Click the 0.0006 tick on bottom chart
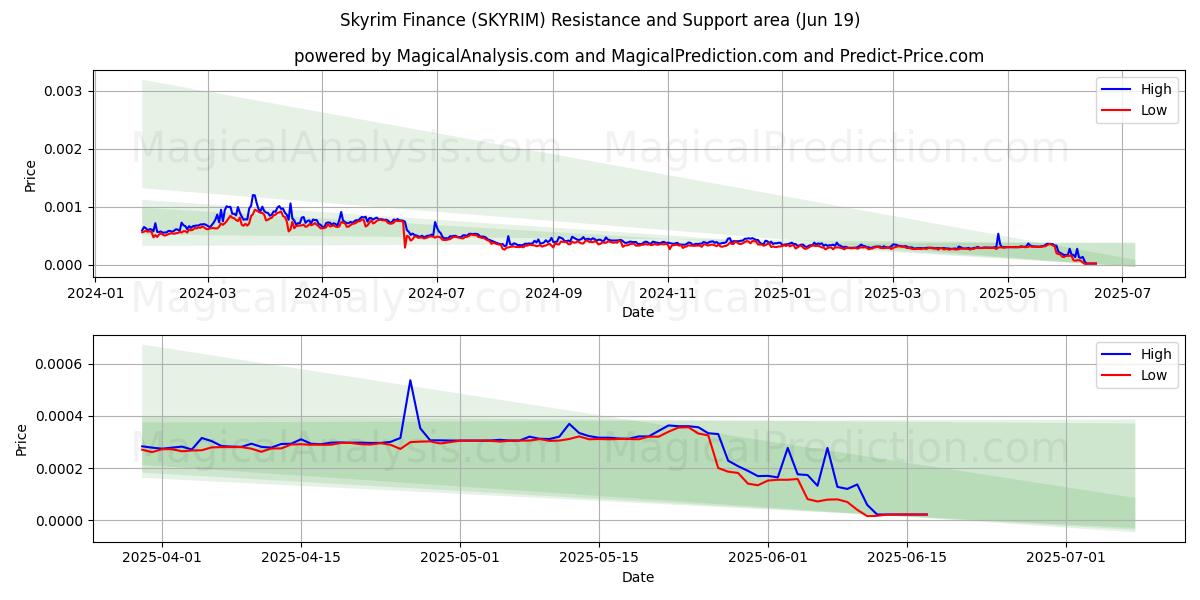The height and width of the screenshot is (600, 1200). pyautogui.click(x=61, y=364)
